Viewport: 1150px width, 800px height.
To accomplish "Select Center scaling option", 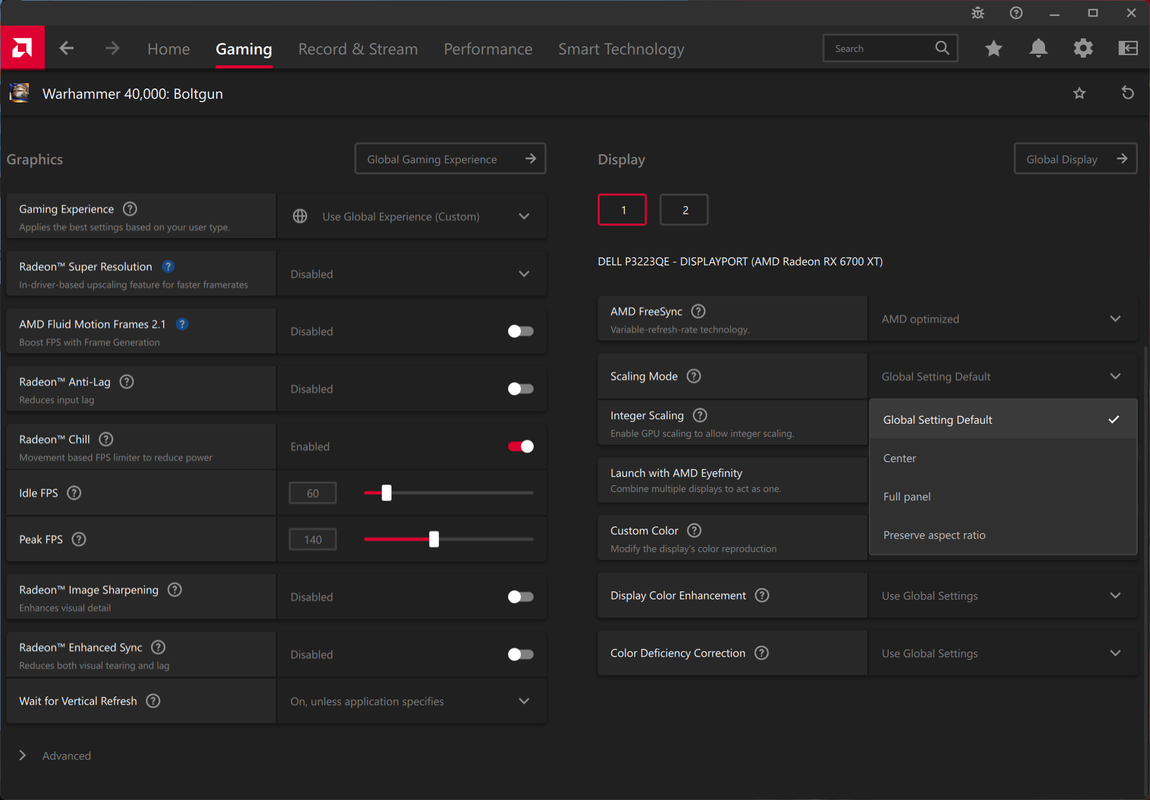I will [x=1003, y=458].
